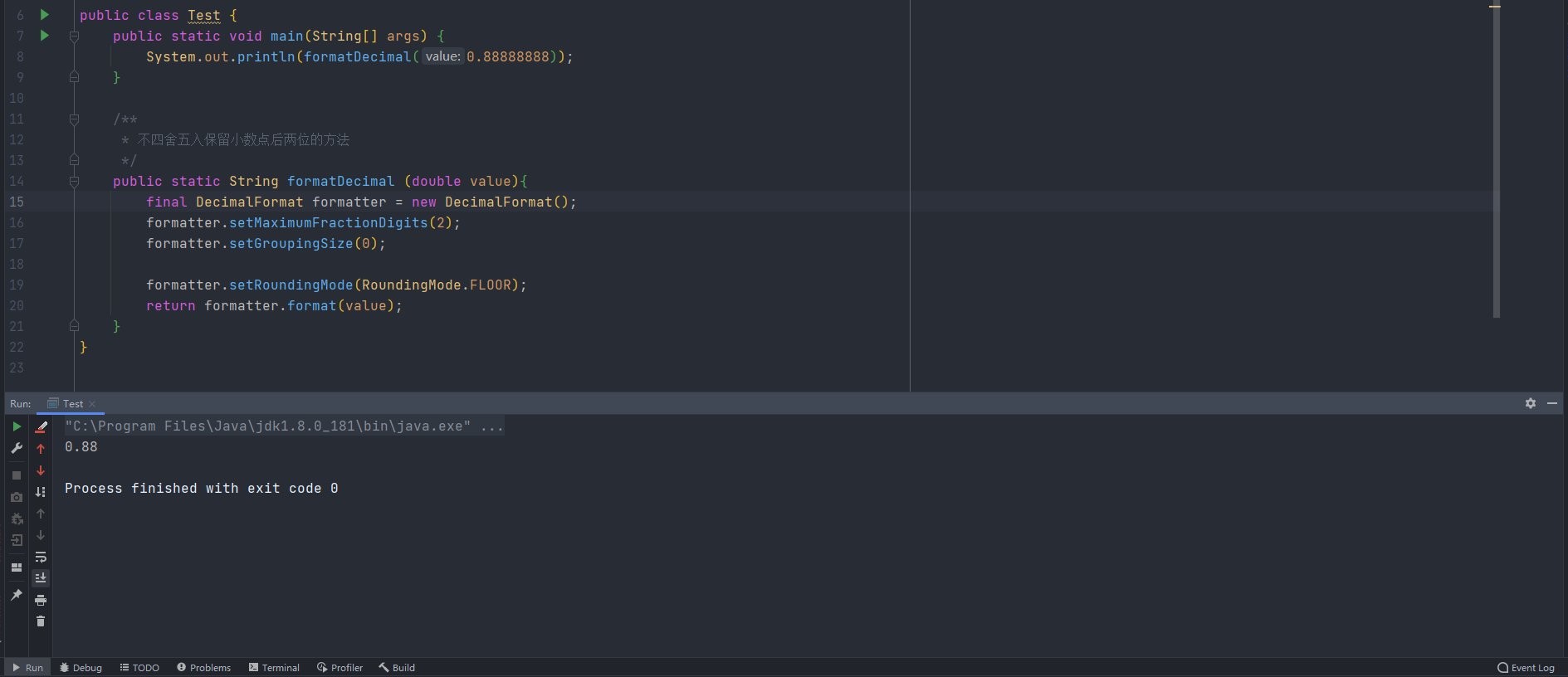1568x677 pixels.
Task: Click the fold end marker on line 9
Action: pos(74,77)
